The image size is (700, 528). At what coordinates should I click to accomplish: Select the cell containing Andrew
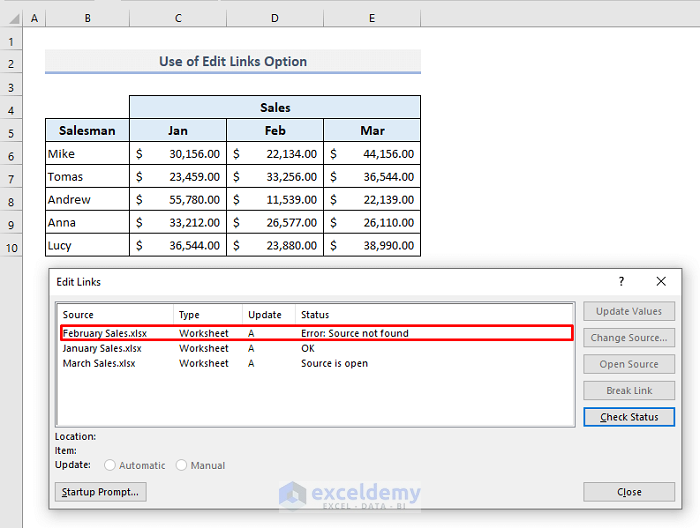tap(88, 200)
